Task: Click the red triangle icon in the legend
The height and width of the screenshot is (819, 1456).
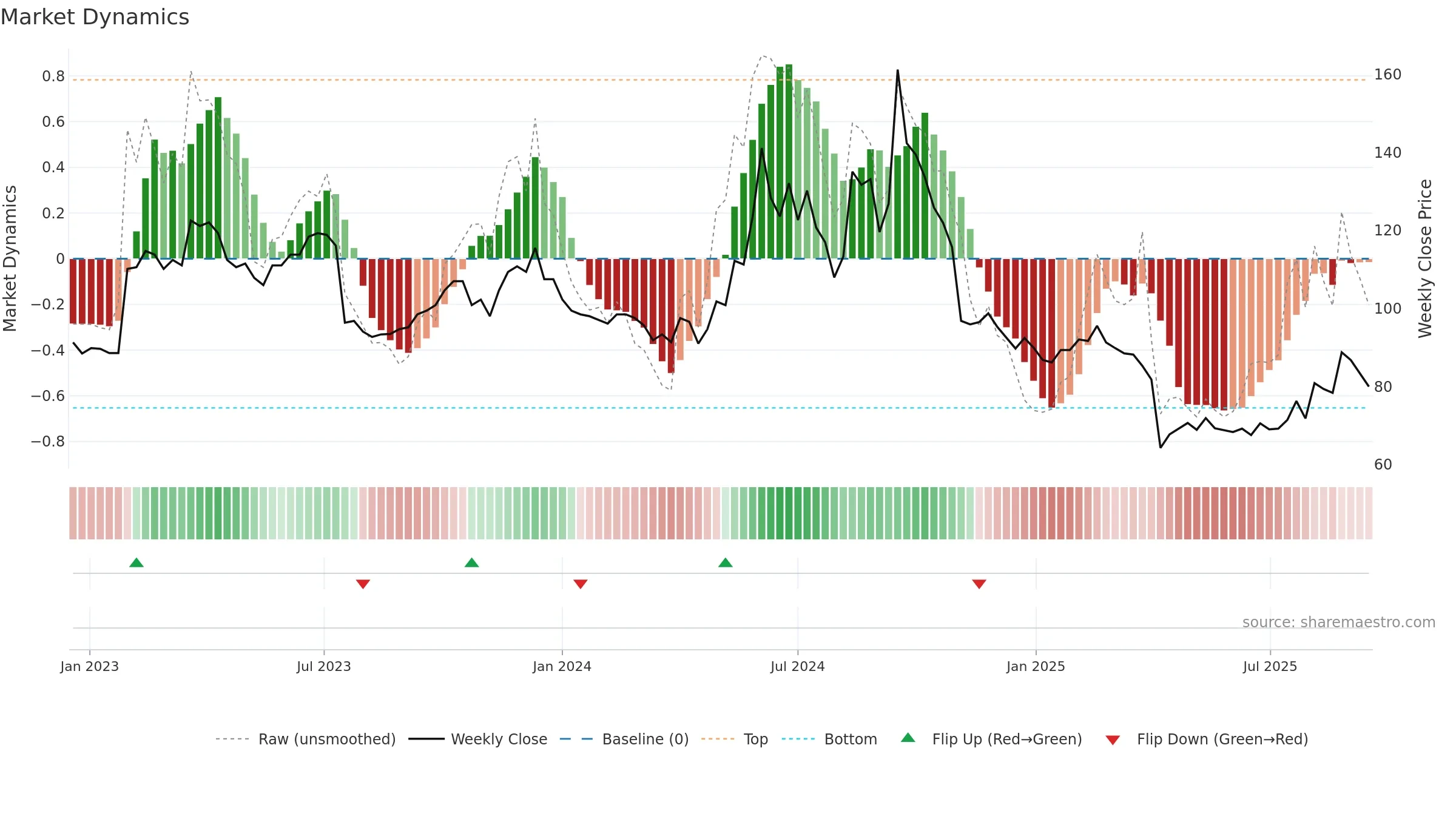Action: (x=1113, y=740)
